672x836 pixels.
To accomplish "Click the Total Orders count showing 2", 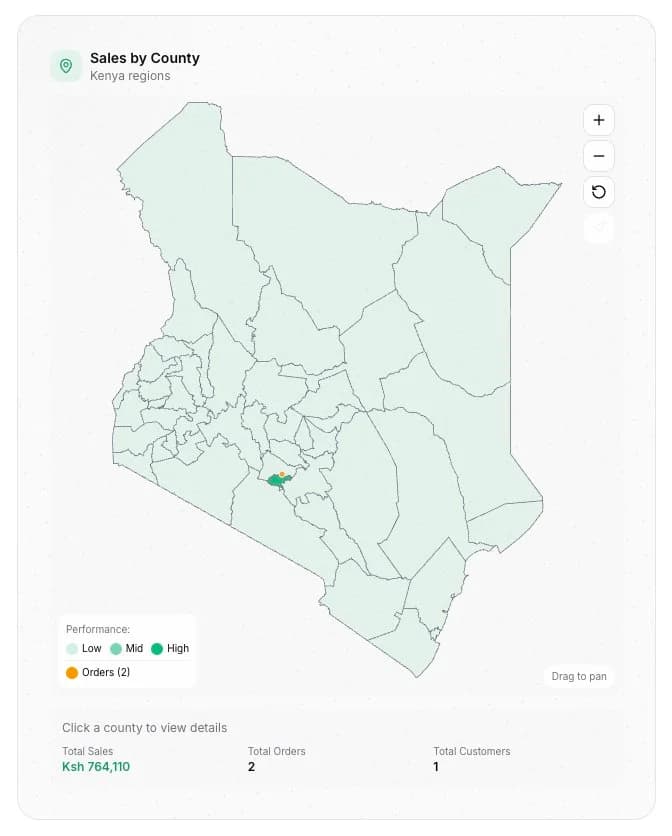I will pos(251,766).
